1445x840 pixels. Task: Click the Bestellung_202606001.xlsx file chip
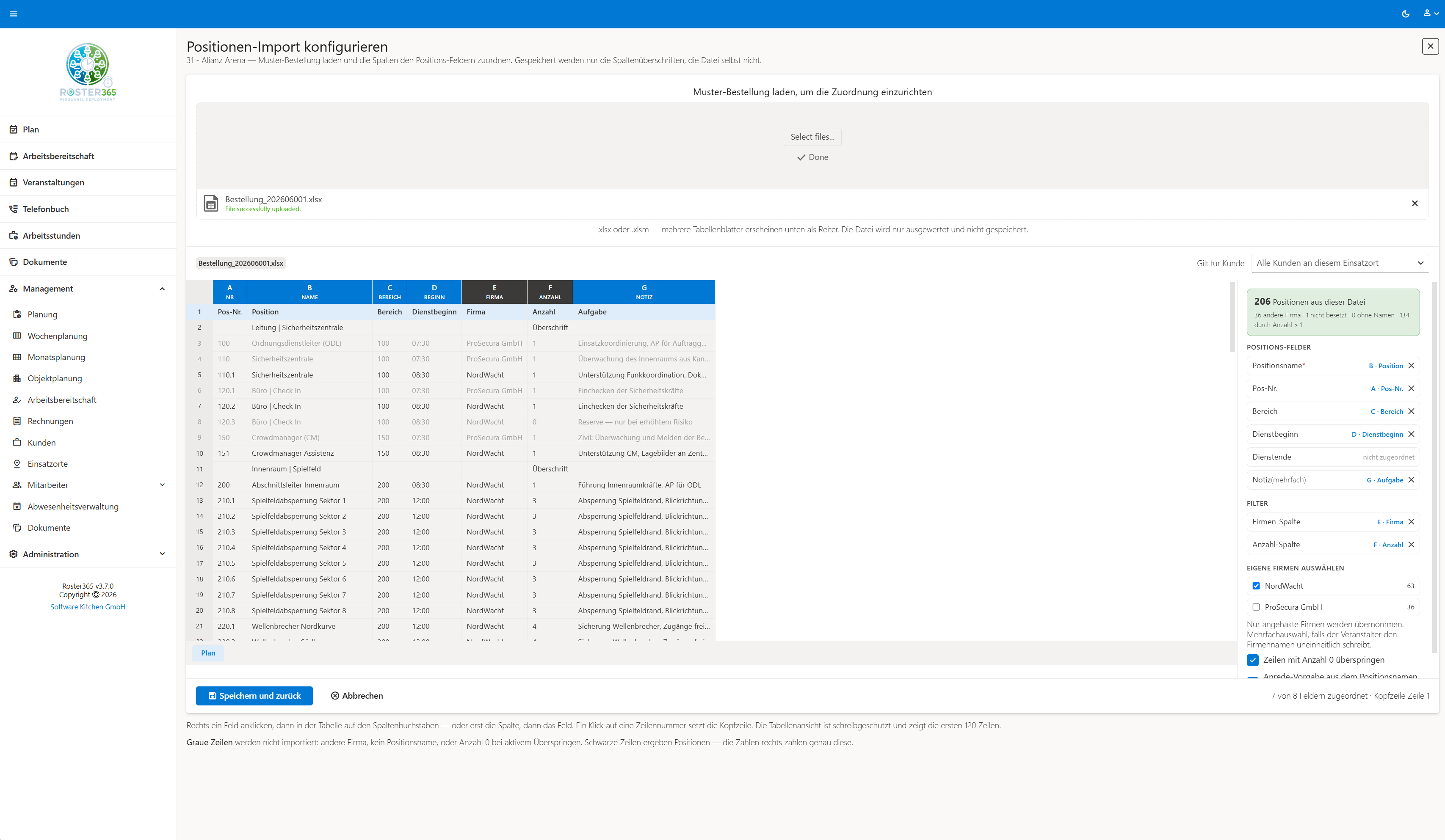click(241, 264)
